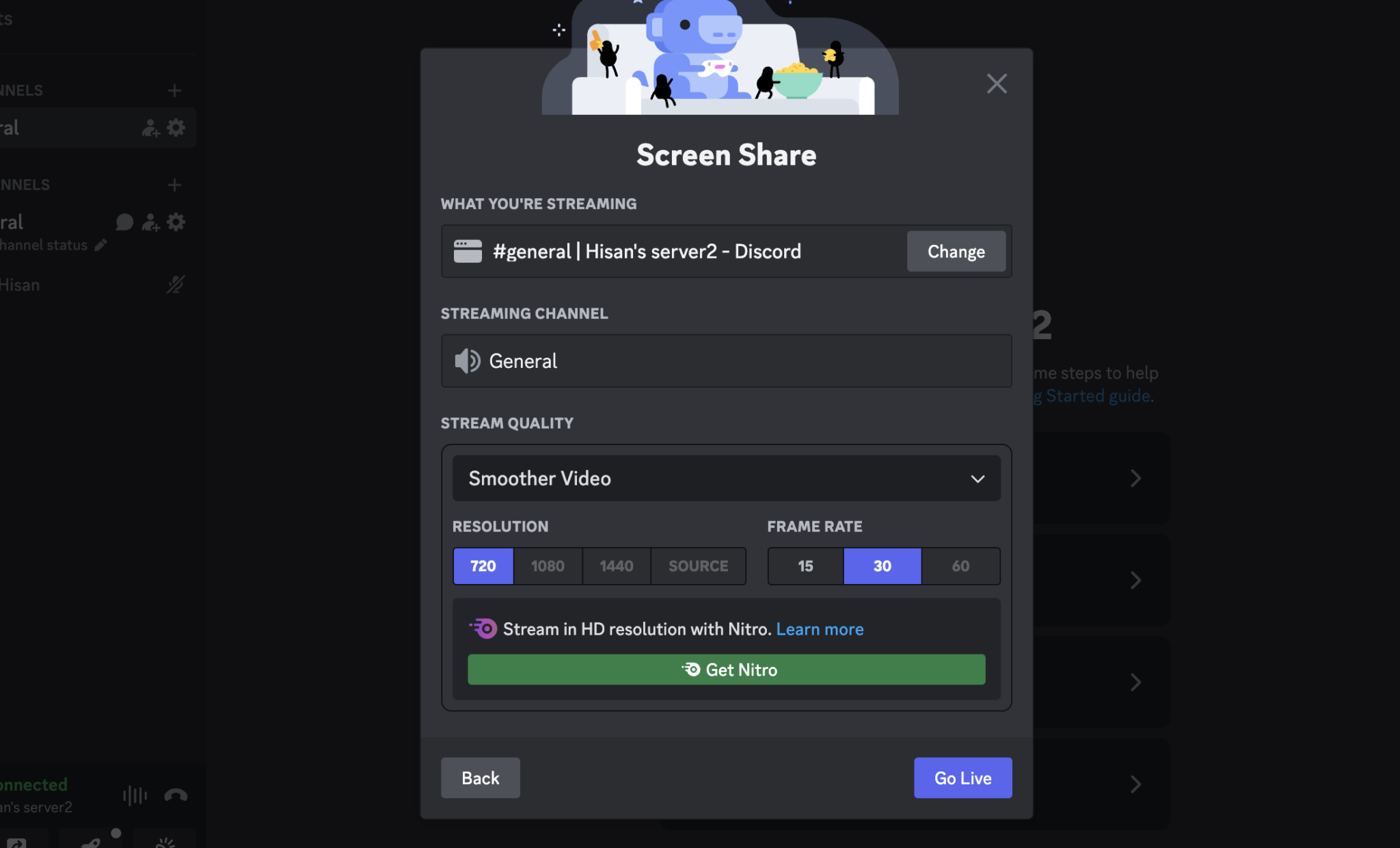Unmute Hisan's microphone
1400x848 pixels.
pyautogui.click(x=174, y=284)
